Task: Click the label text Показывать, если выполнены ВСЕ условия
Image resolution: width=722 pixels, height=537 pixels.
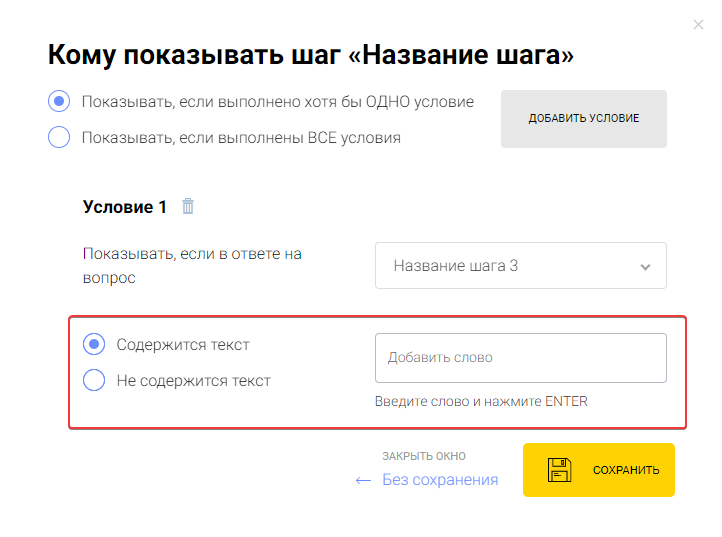Action: [241, 138]
